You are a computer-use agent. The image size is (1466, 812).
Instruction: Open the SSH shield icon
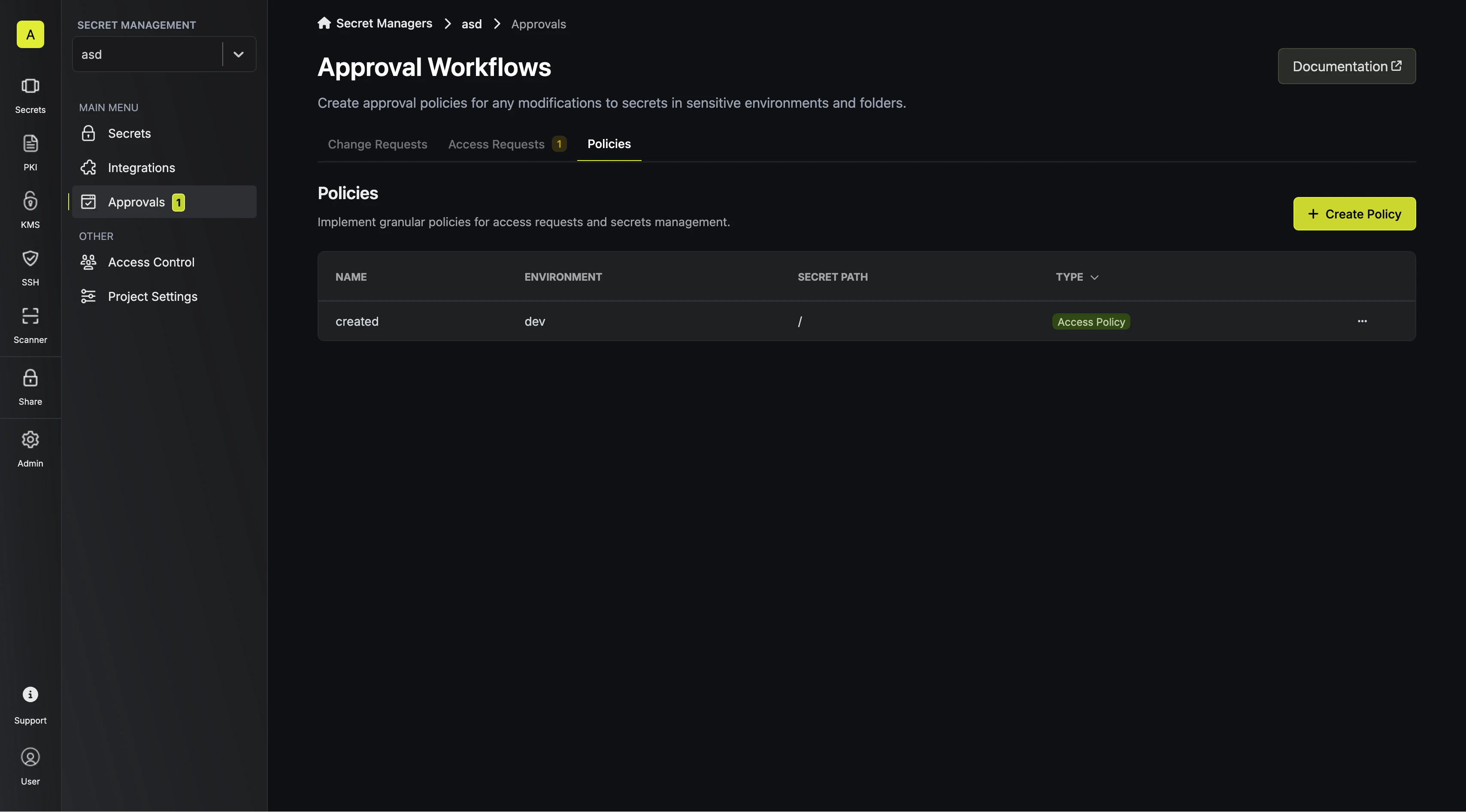click(30, 258)
